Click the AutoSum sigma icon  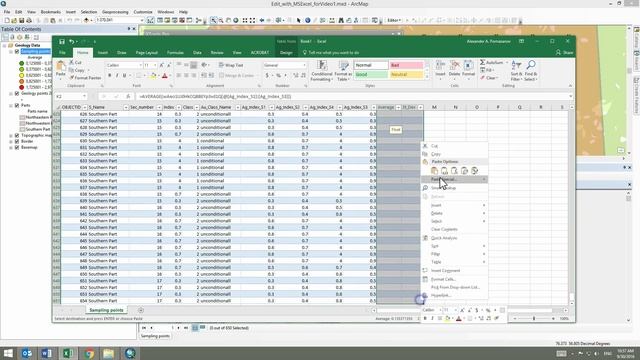(482, 62)
